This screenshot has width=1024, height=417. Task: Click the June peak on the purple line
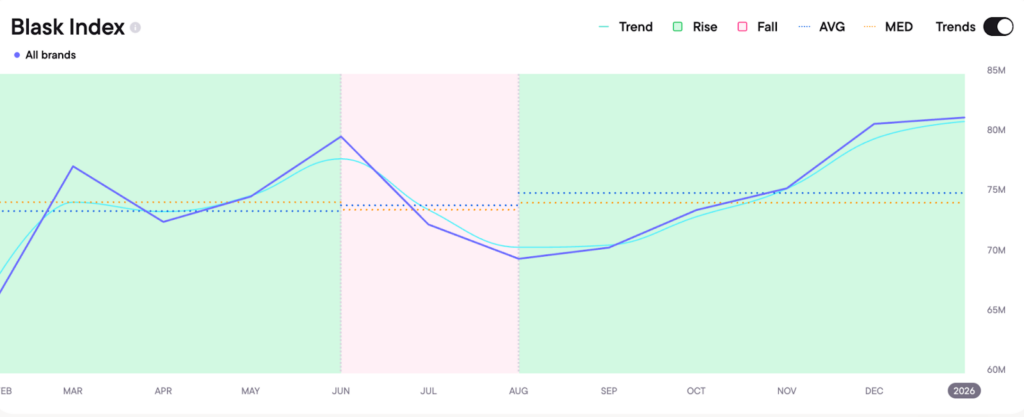pyautogui.click(x=341, y=136)
